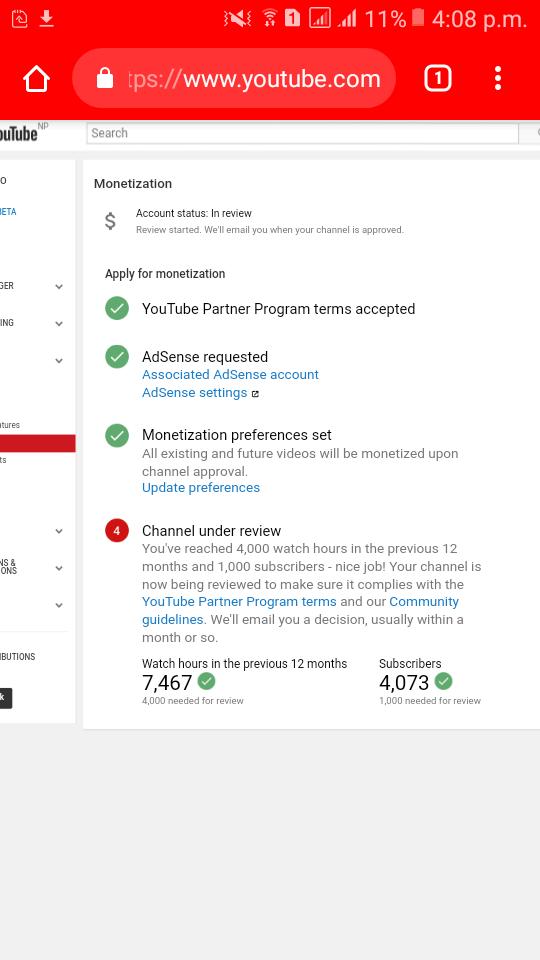
Task: Expand the third sidebar chevron below ING
Action: (x=59, y=361)
